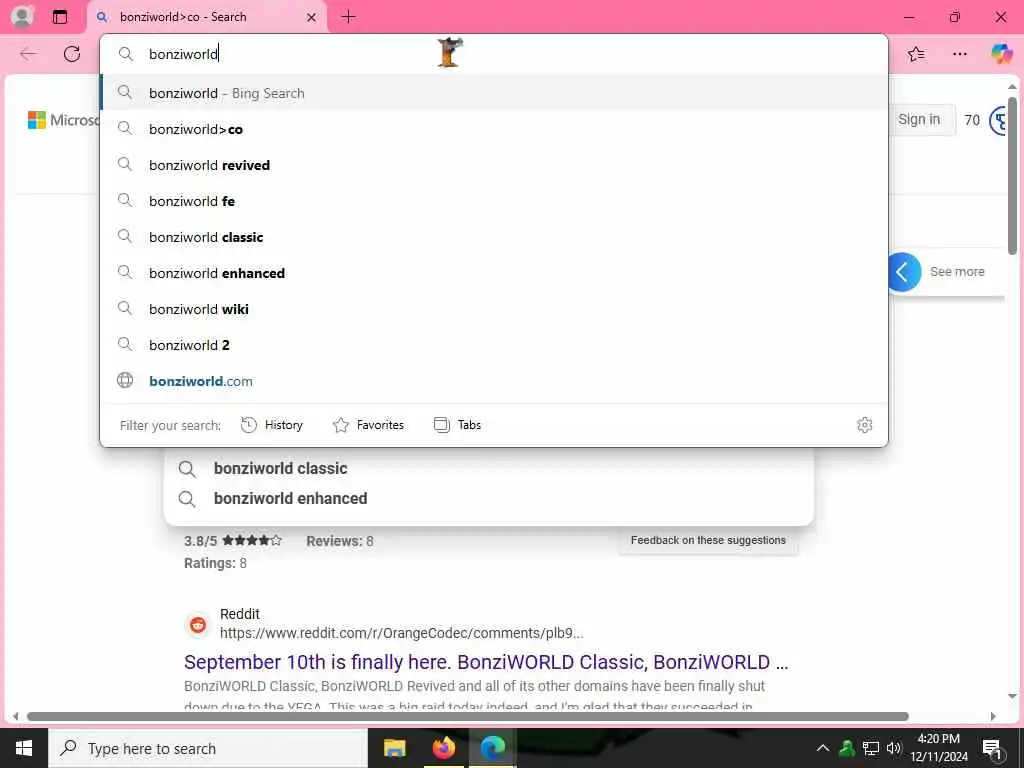Select the 'bonziworld - Bing Search' suggestion

494,93
